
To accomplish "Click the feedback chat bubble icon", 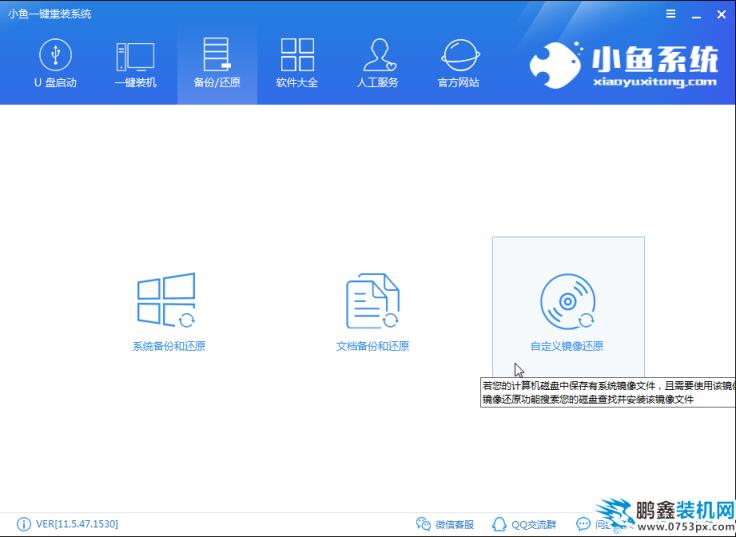I will pyautogui.click(x=583, y=524).
